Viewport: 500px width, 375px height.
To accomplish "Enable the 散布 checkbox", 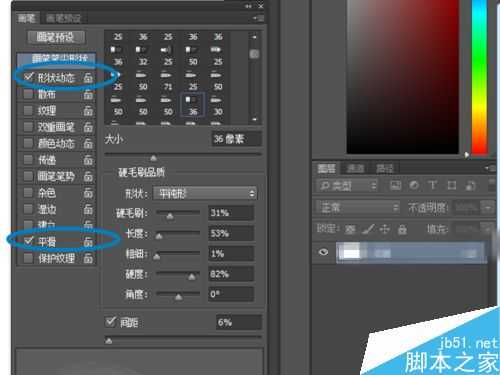I will 29,94.
